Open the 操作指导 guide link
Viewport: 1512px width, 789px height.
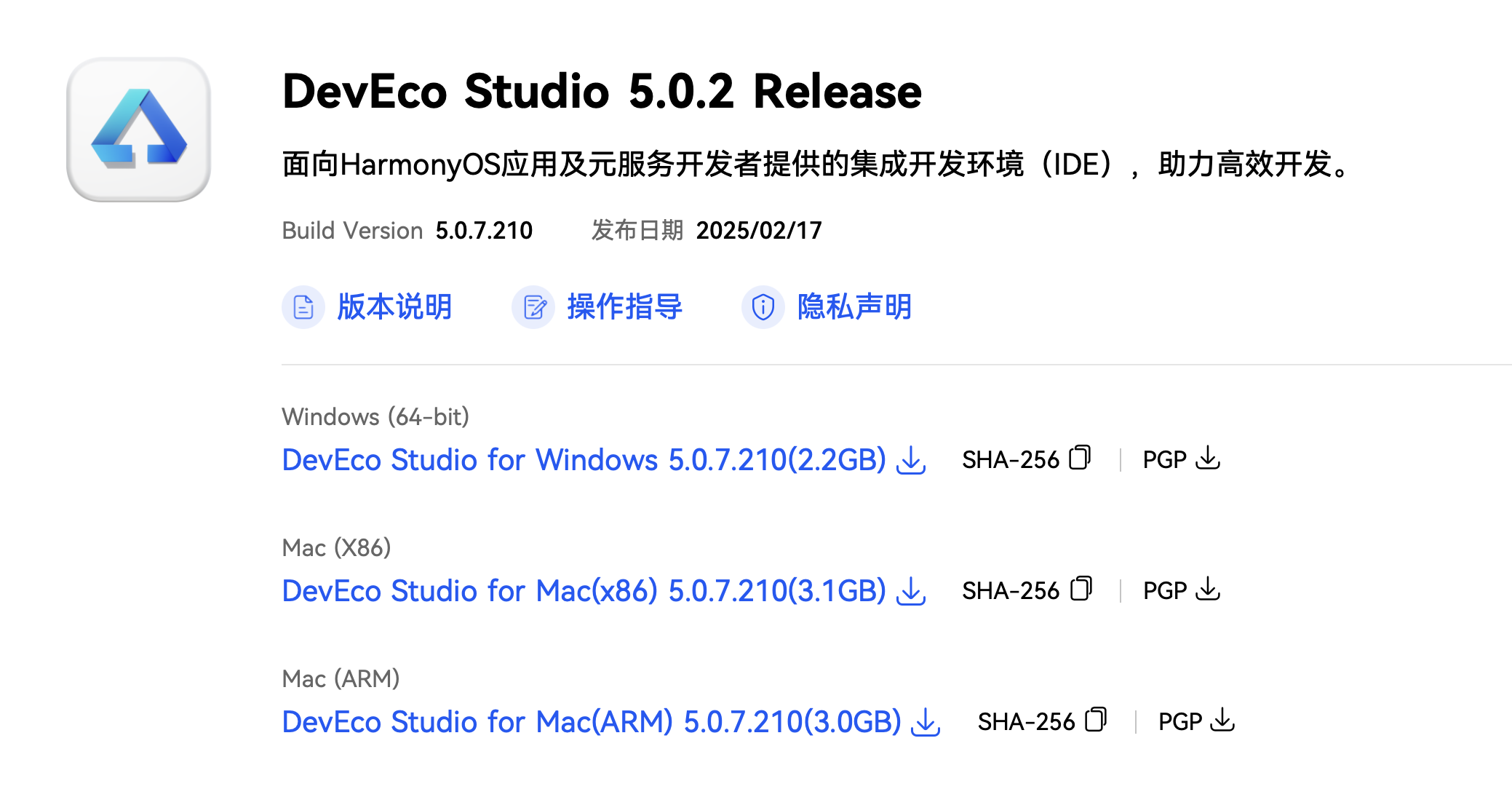tap(624, 307)
